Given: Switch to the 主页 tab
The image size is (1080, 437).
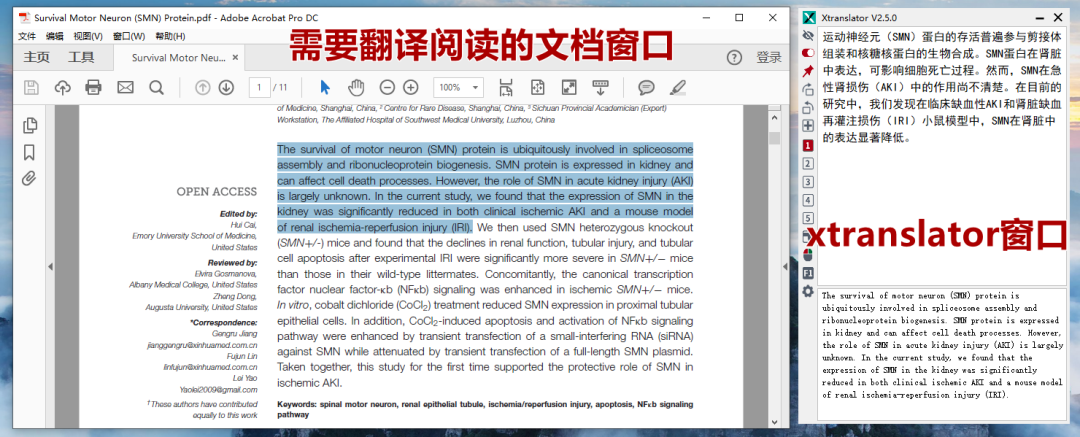Looking at the screenshot, I should (x=36, y=57).
